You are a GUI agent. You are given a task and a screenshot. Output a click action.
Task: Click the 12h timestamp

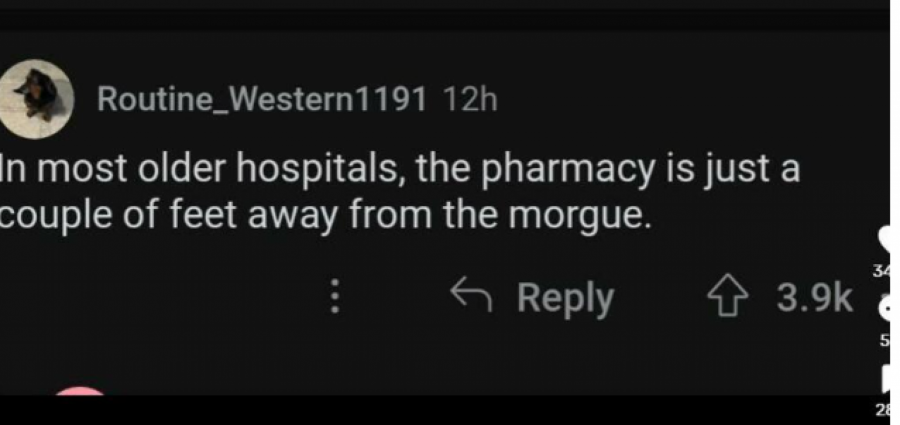tap(470, 100)
